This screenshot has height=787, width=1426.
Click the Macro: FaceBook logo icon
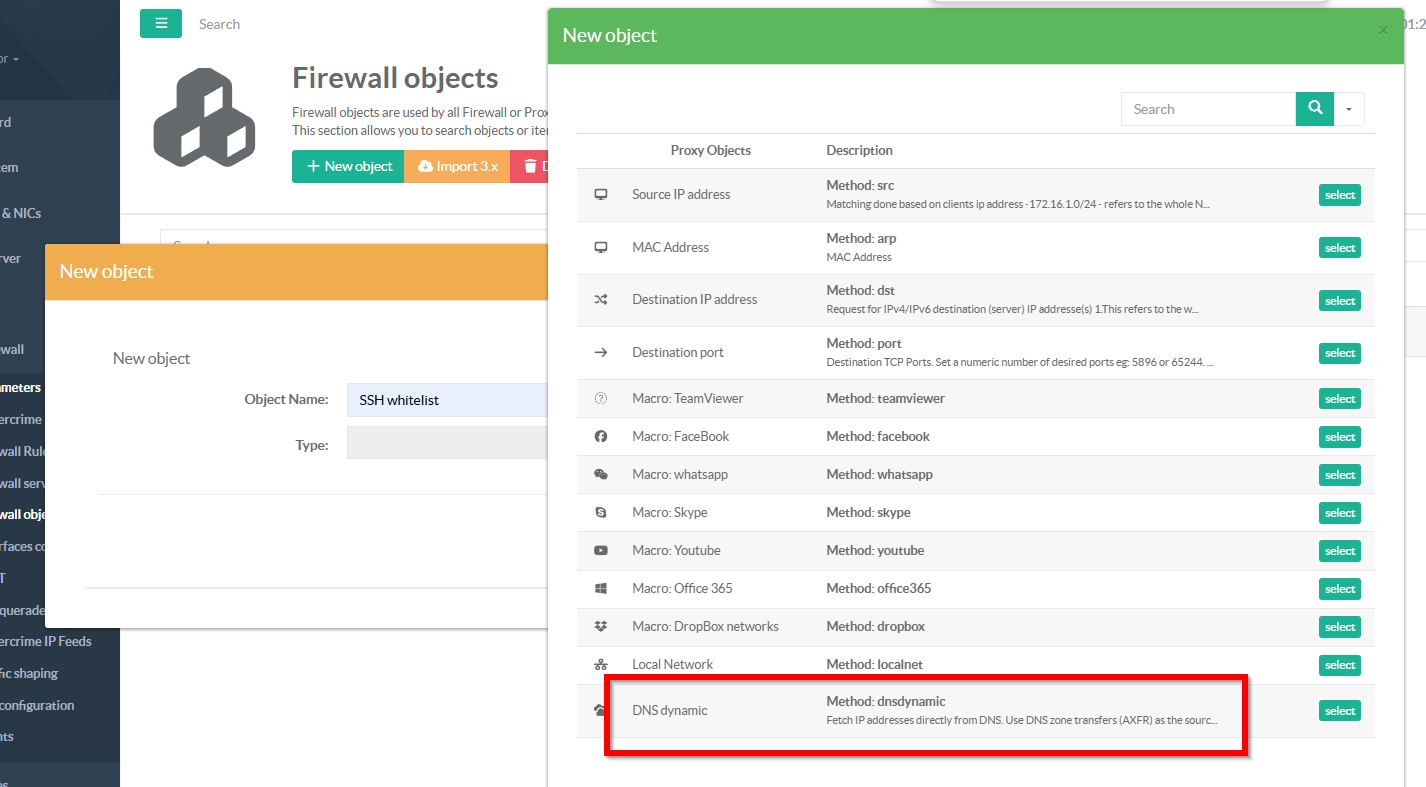tap(601, 437)
